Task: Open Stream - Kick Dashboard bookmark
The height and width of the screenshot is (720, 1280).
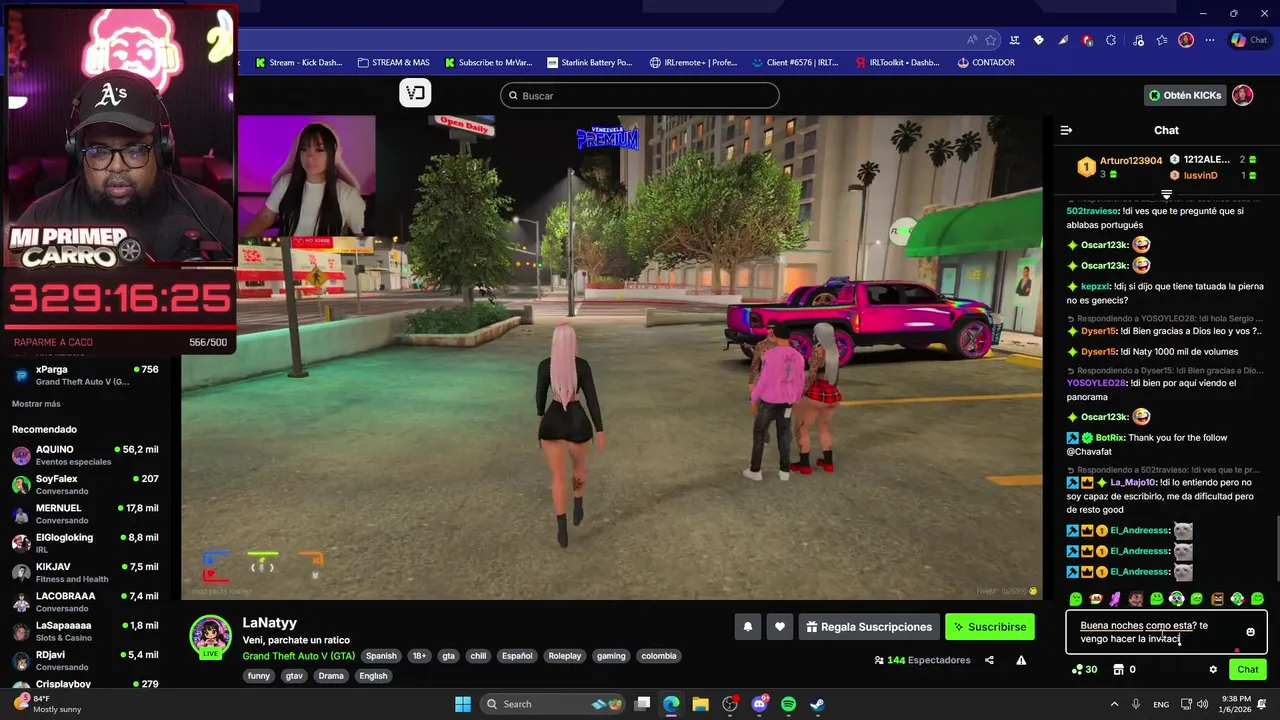Action: pos(298,62)
